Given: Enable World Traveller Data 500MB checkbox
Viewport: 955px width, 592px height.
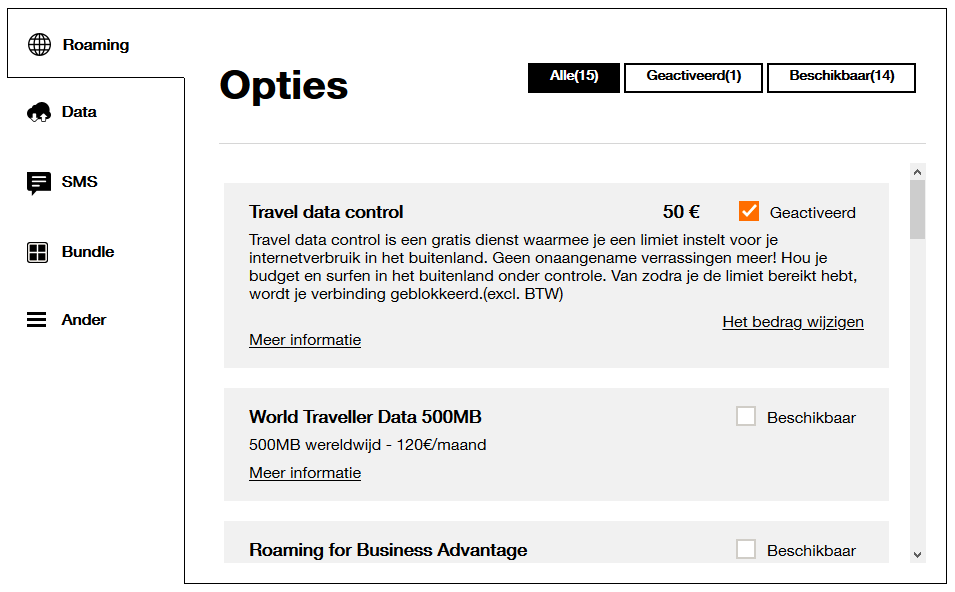Looking at the screenshot, I should pos(746,416).
